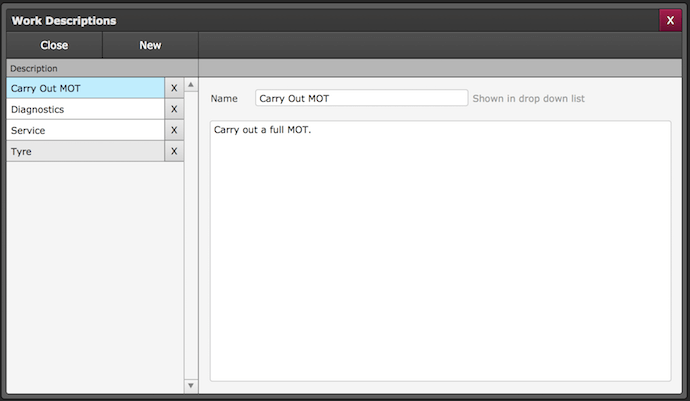Create a new work description with New
690x401 pixels.
(150, 45)
